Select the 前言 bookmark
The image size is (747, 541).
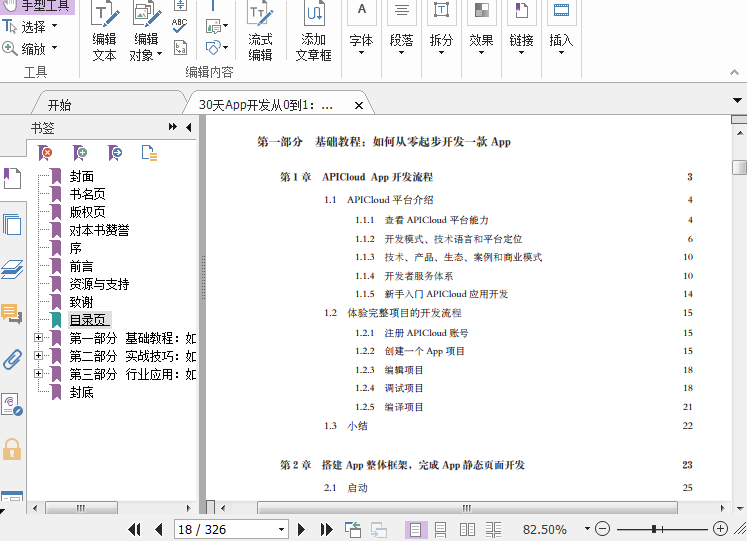81,266
